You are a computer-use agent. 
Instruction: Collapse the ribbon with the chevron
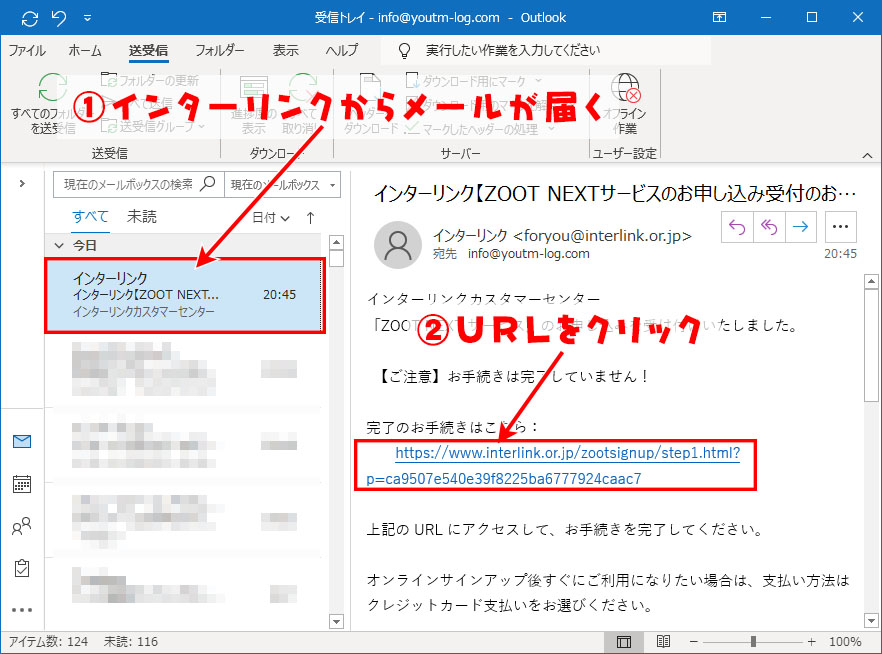tap(867, 155)
